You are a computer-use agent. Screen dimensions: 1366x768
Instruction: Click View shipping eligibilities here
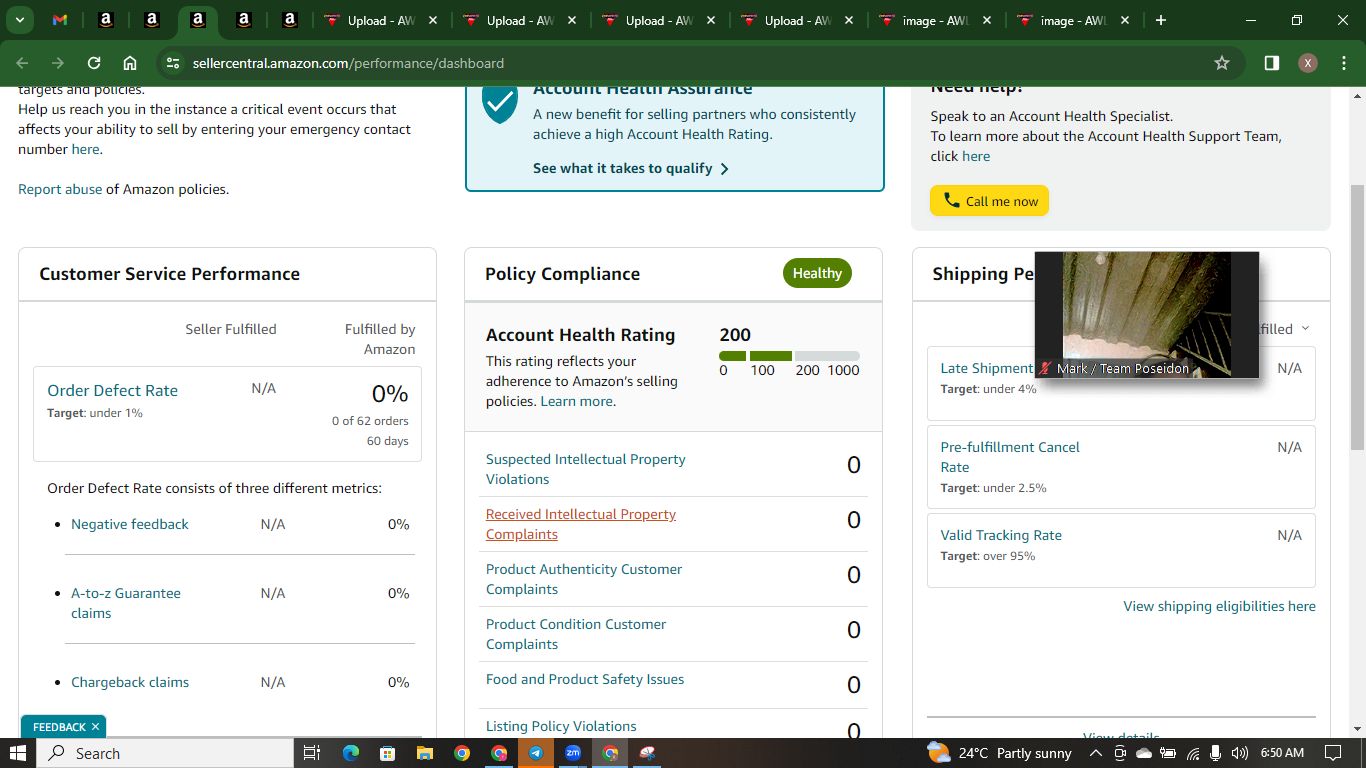pyautogui.click(x=1219, y=606)
